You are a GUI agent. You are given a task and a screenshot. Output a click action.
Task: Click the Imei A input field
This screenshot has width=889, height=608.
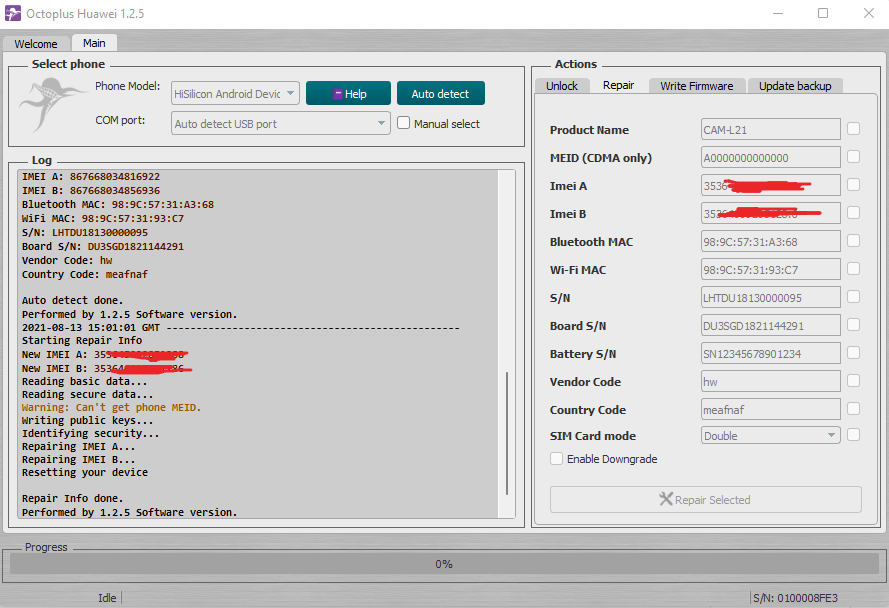(771, 185)
